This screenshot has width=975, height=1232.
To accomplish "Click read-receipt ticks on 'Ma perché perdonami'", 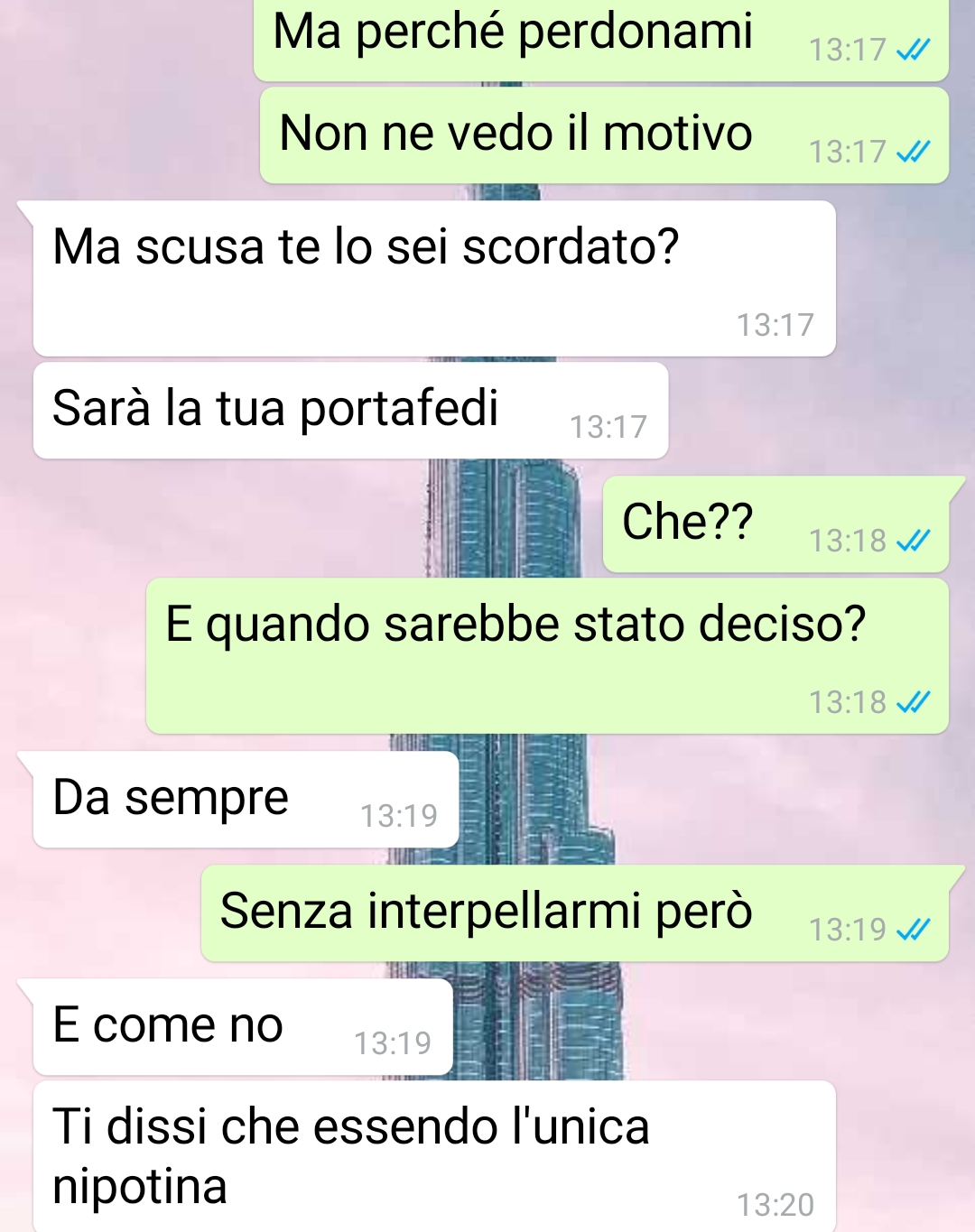I will coord(913,50).
